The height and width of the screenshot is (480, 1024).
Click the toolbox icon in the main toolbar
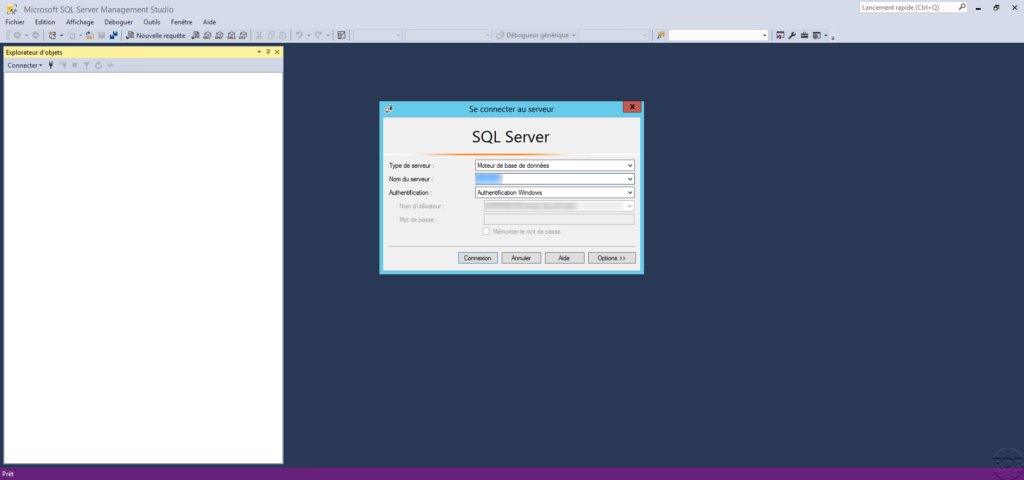coord(804,35)
